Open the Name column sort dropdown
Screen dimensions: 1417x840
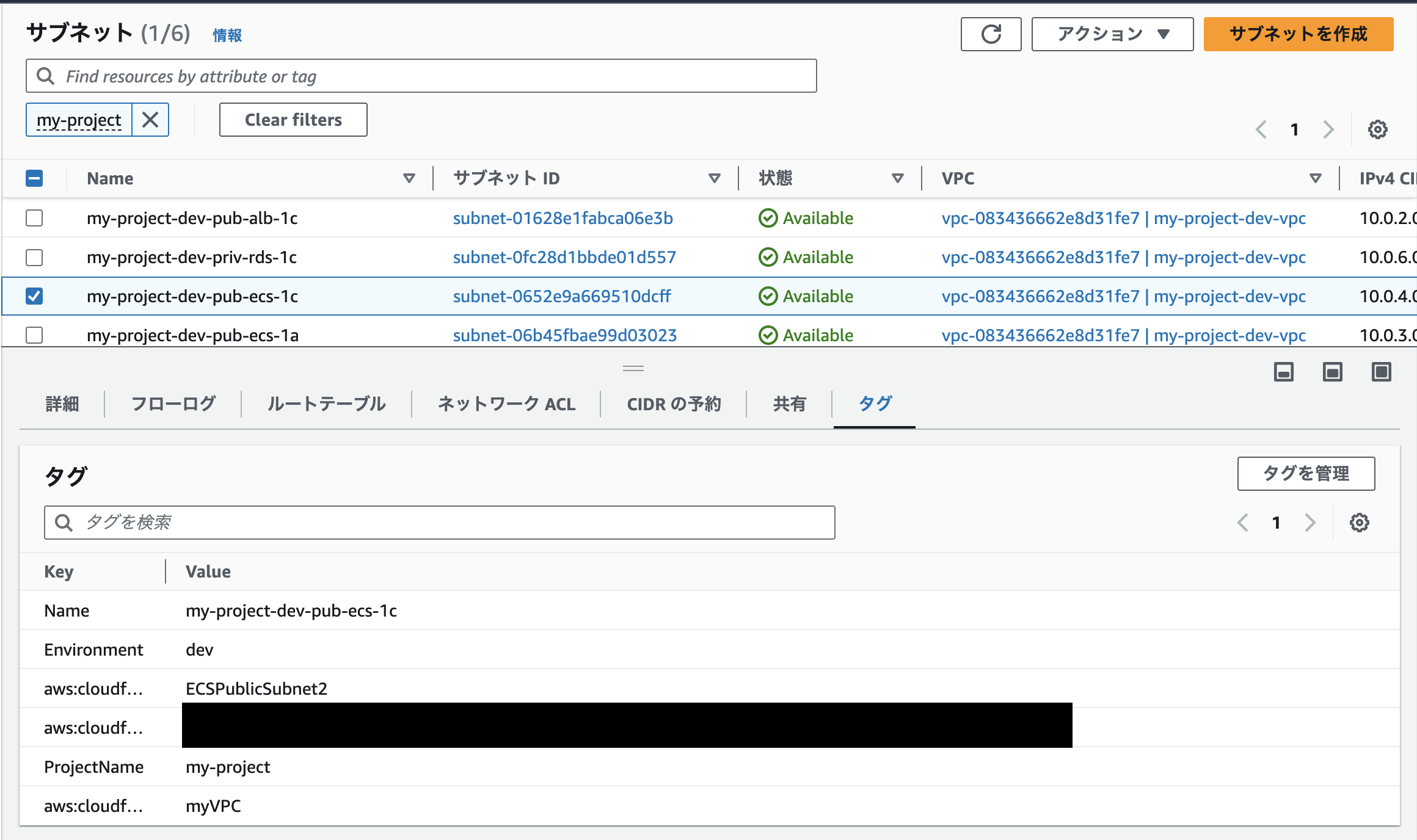tap(408, 178)
